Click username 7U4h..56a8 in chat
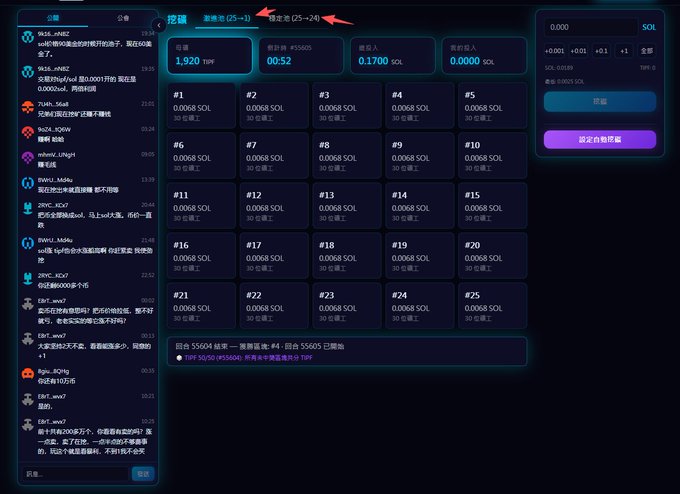The image size is (680, 494). 53,104
